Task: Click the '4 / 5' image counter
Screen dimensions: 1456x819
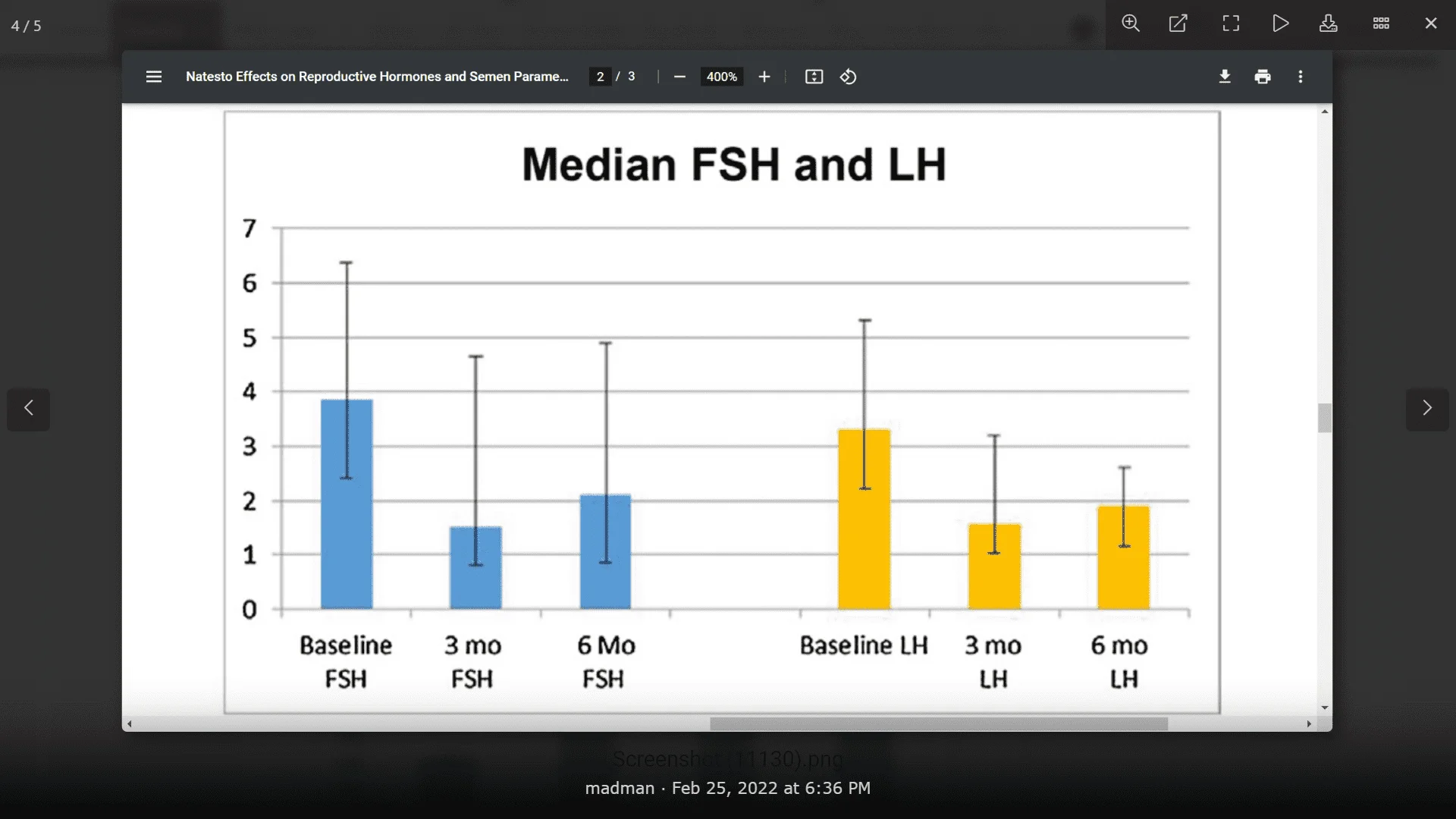Action: [27, 26]
